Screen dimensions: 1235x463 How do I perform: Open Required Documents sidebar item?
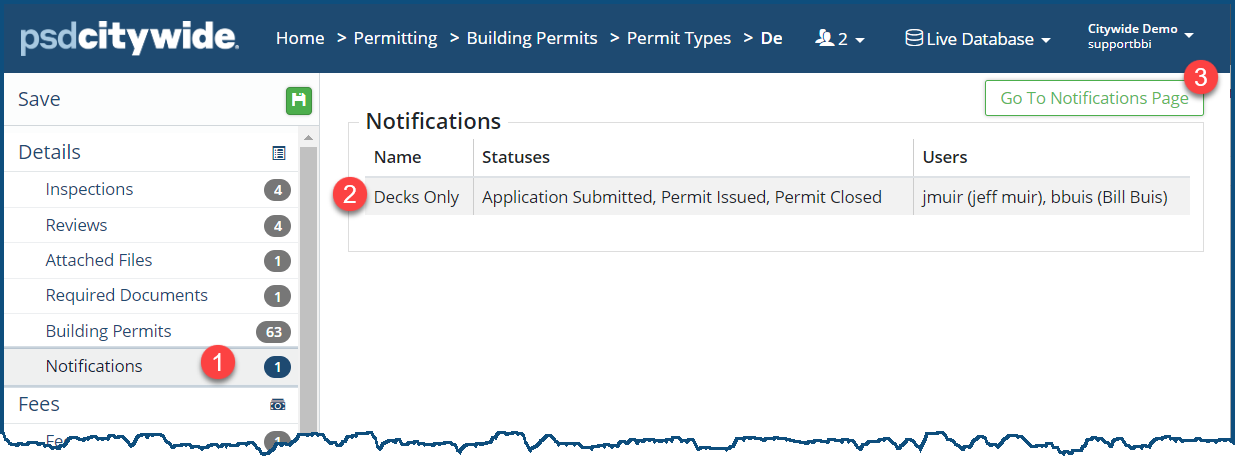[127, 295]
